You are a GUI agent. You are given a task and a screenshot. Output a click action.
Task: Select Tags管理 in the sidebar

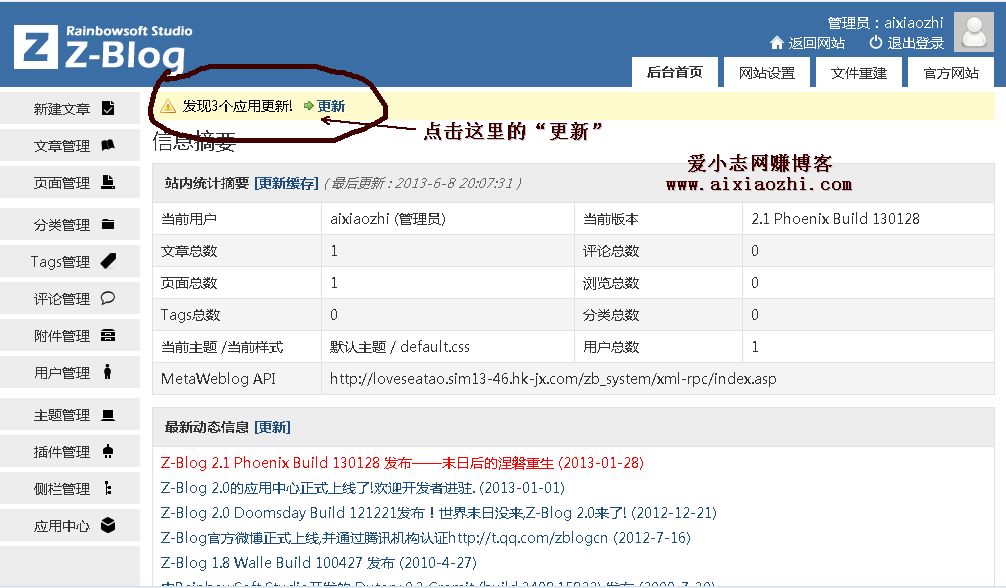point(70,261)
